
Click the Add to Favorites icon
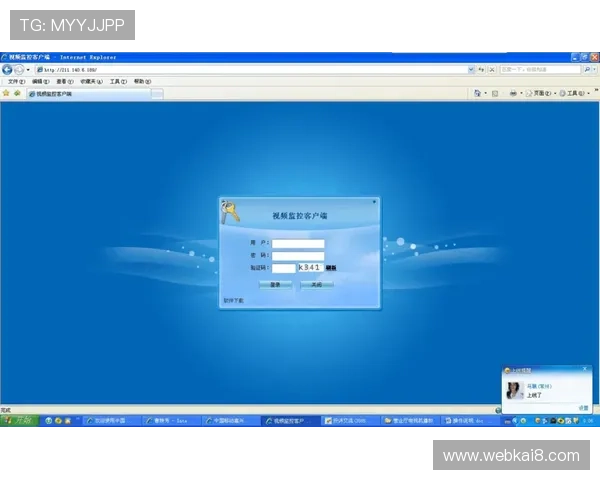(x=17, y=93)
